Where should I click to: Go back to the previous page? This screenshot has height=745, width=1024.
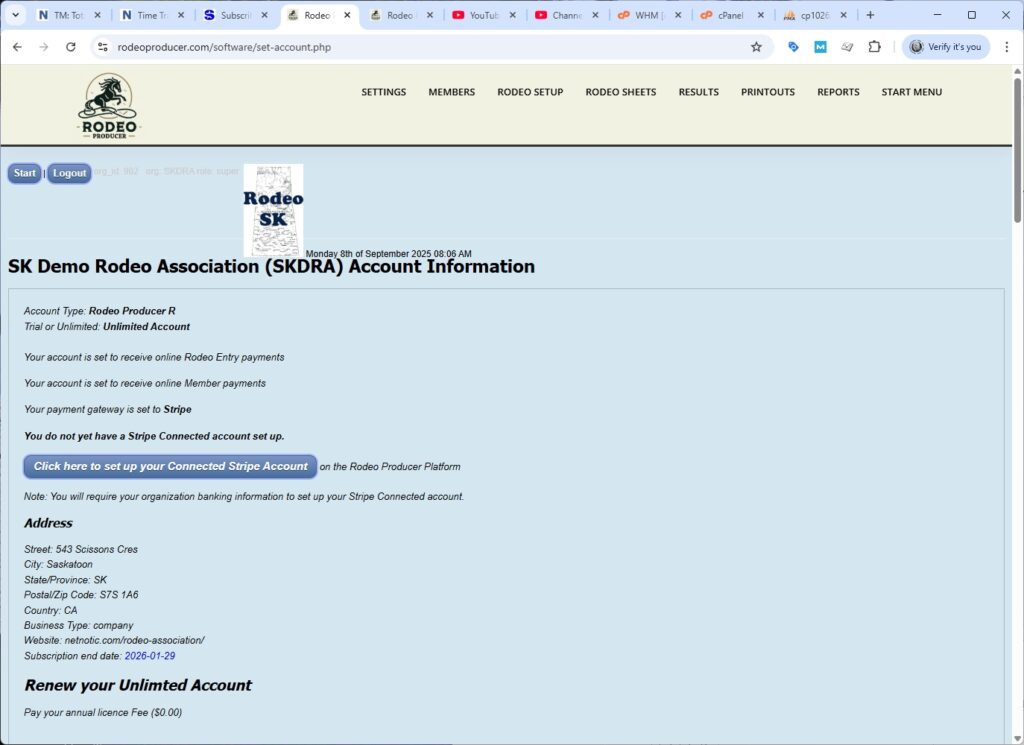(x=17, y=47)
